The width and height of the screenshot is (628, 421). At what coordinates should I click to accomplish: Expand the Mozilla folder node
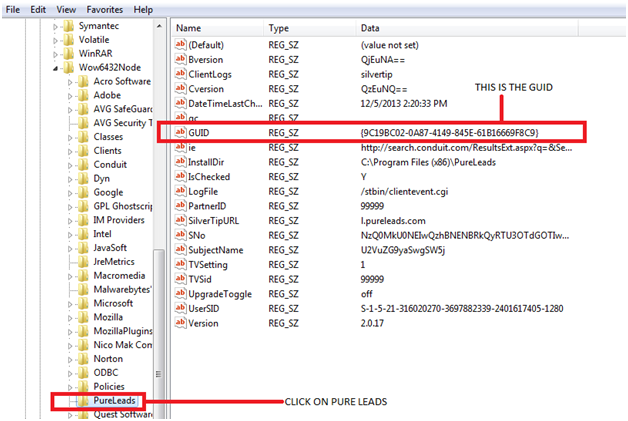pos(71,316)
